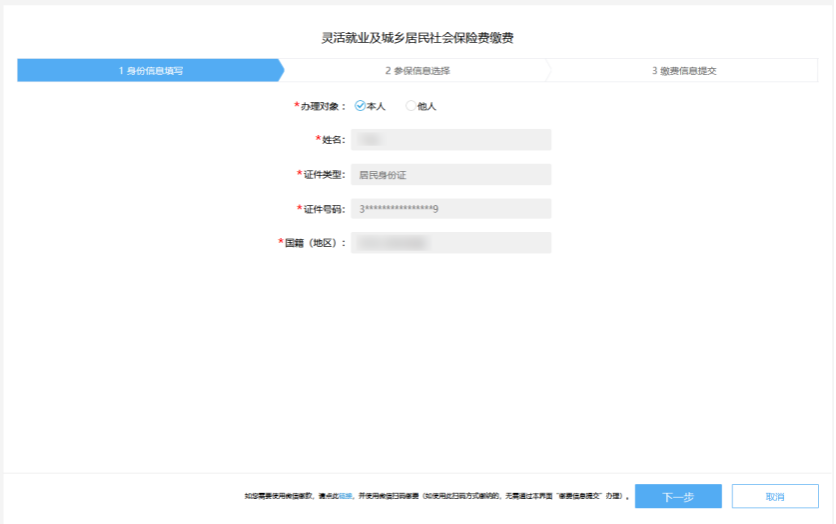Click the 证件类型 field label
This screenshot has height=524, width=836.
(323, 175)
